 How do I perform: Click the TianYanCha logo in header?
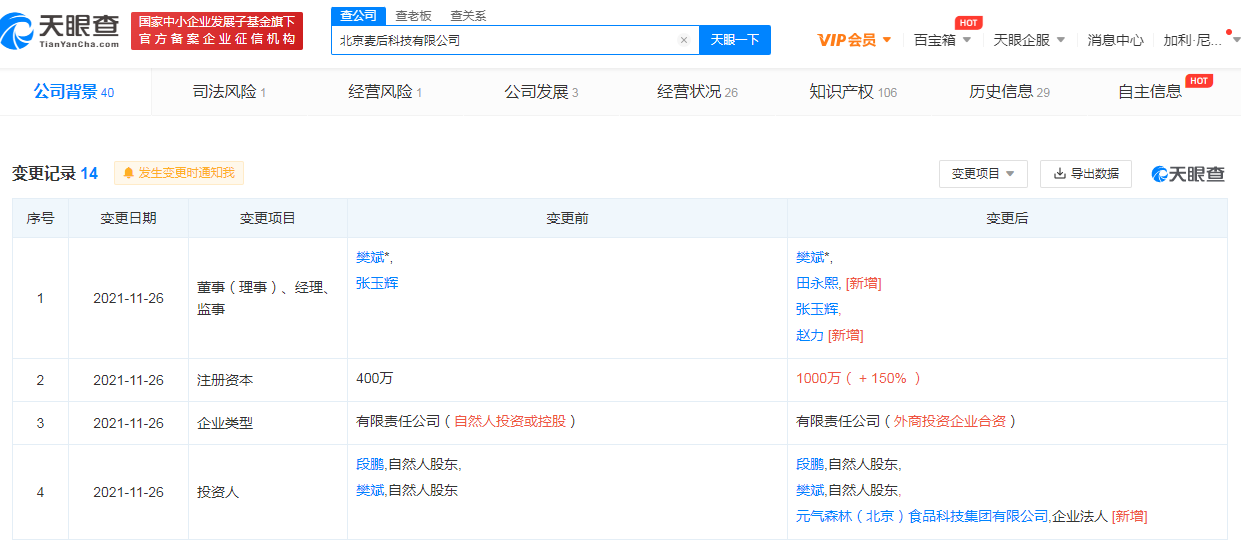tap(62, 31)
